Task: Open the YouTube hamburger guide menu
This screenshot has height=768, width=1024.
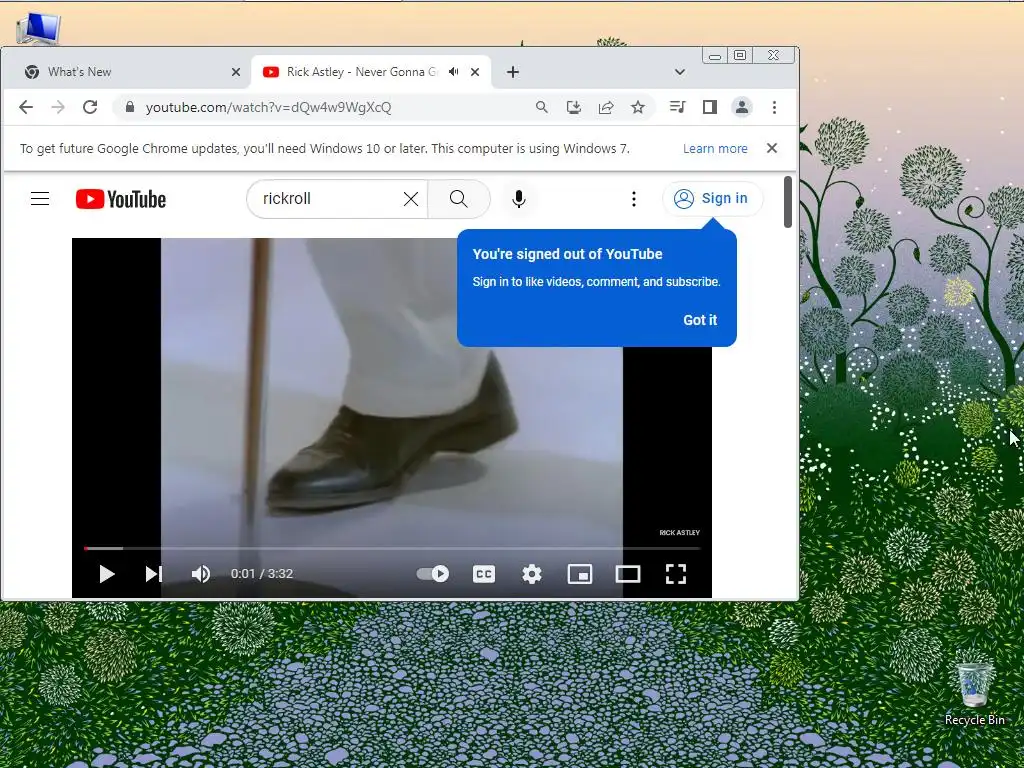Action: tap(40, 199)
